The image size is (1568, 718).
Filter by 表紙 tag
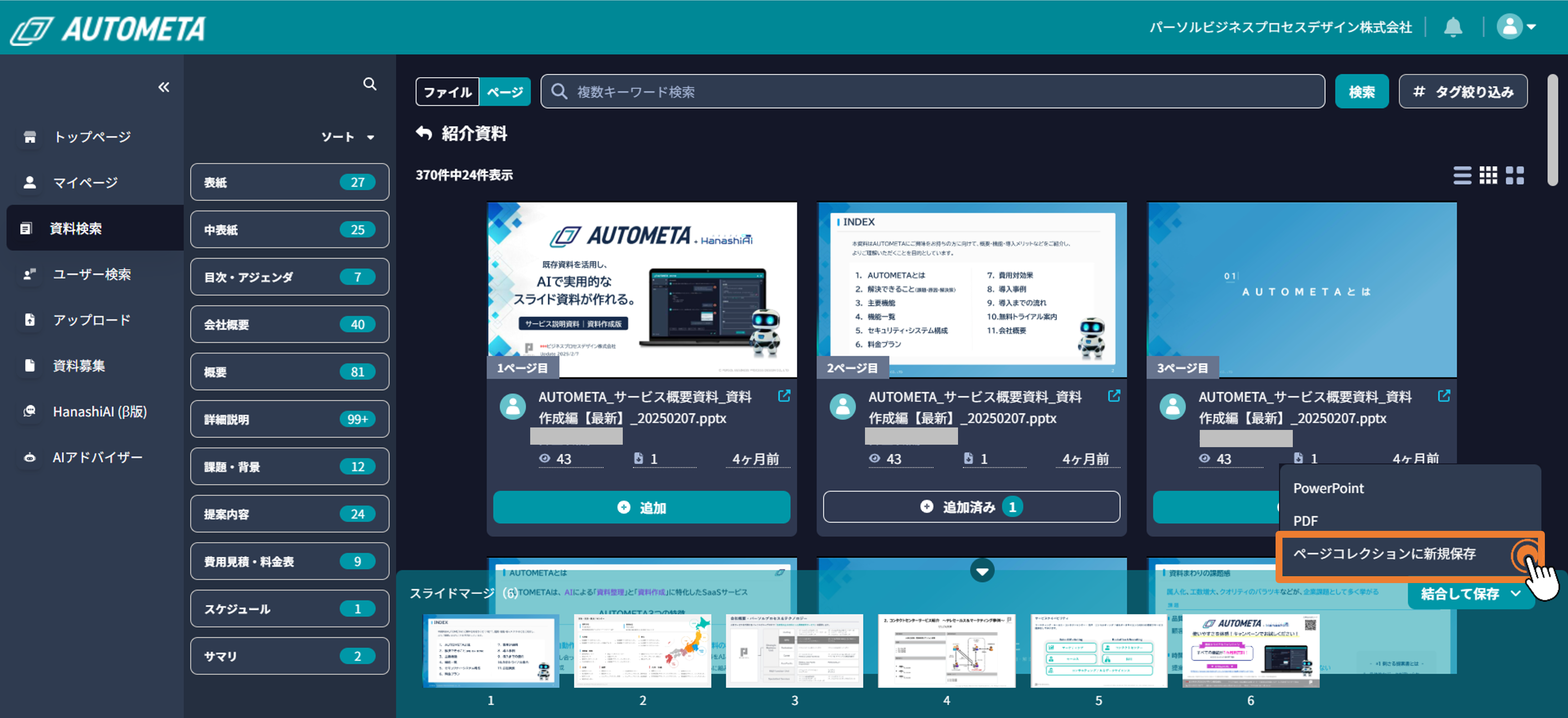pyautogui.click(x=290, y=182)
